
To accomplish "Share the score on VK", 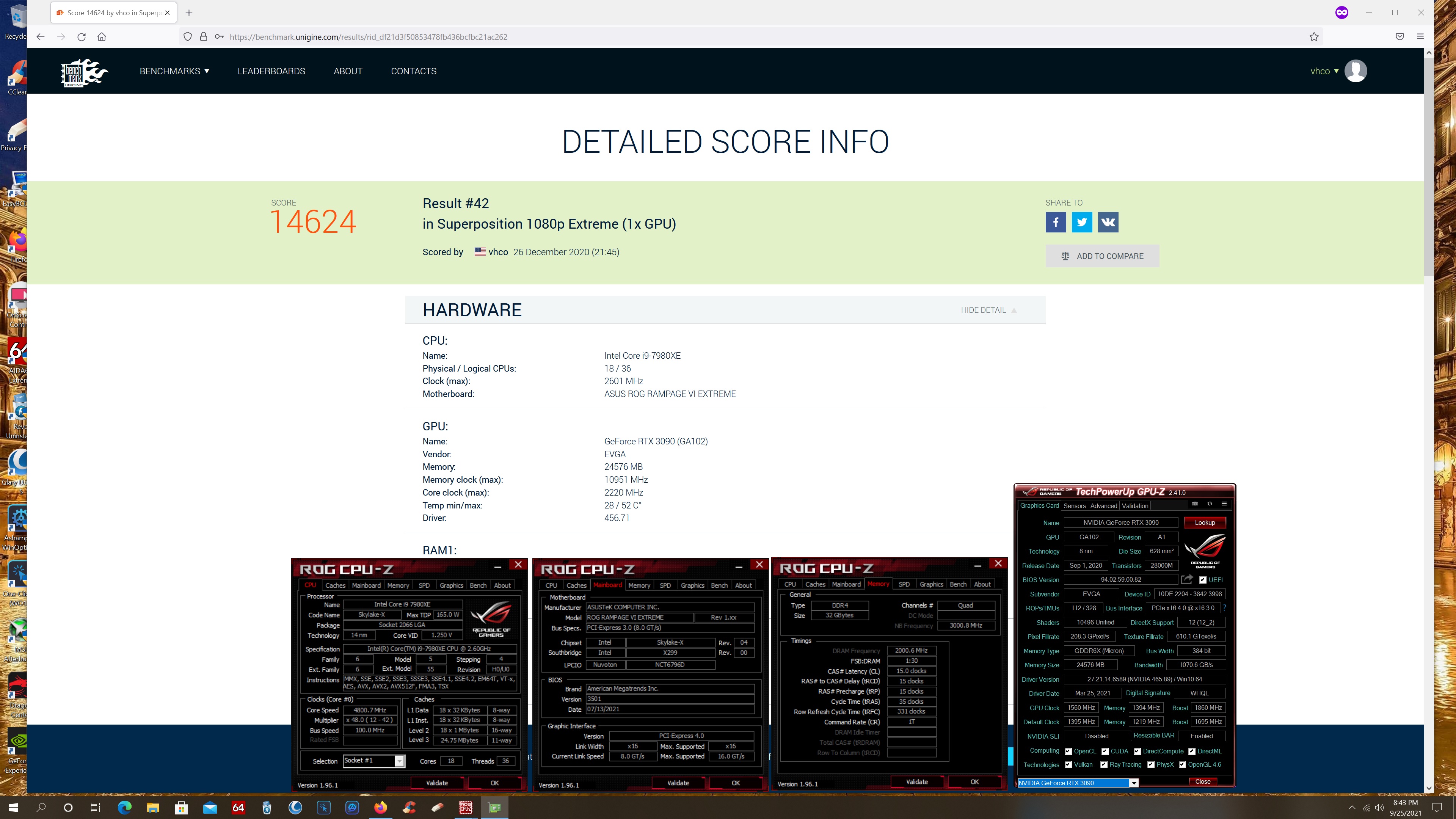I will click(1108, 222).
